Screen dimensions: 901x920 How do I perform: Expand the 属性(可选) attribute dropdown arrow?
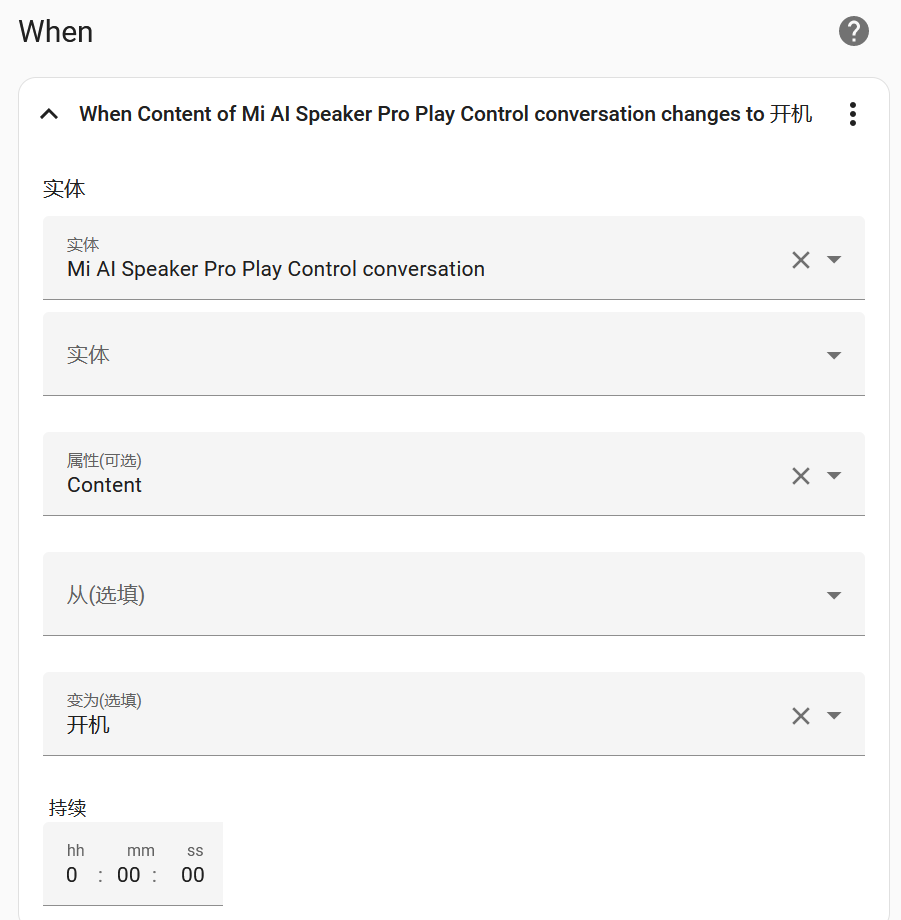click(834, 475)
